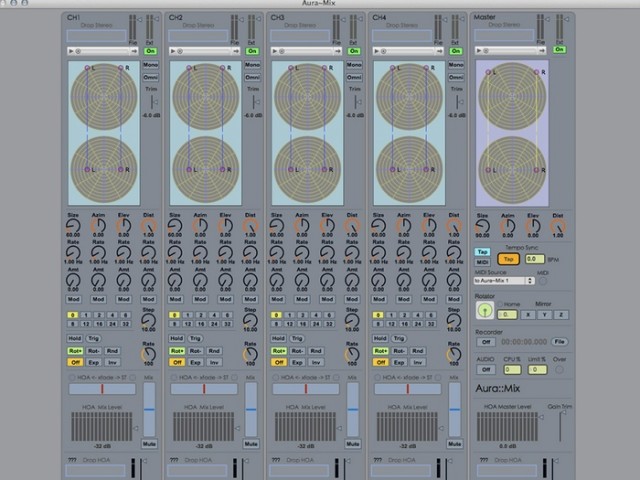
Task: Mute channel CH2
Action: click(x=251, y=443)
